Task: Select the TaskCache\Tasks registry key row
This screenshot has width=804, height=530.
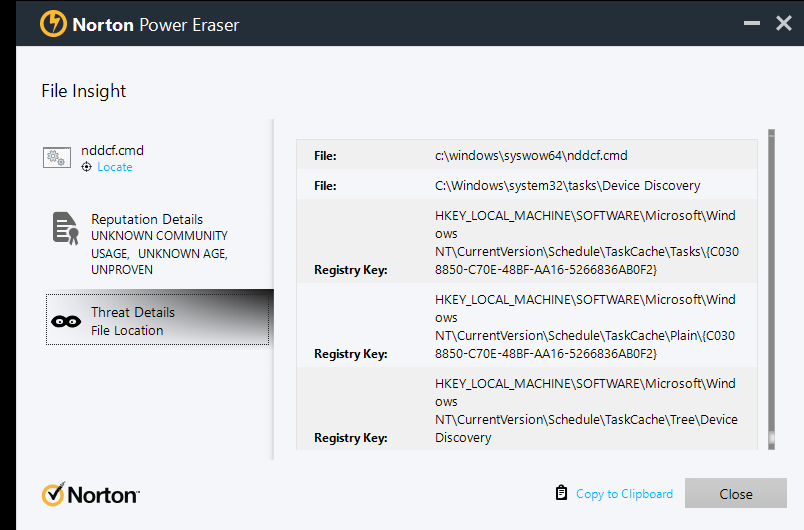Action: point(527,242)
